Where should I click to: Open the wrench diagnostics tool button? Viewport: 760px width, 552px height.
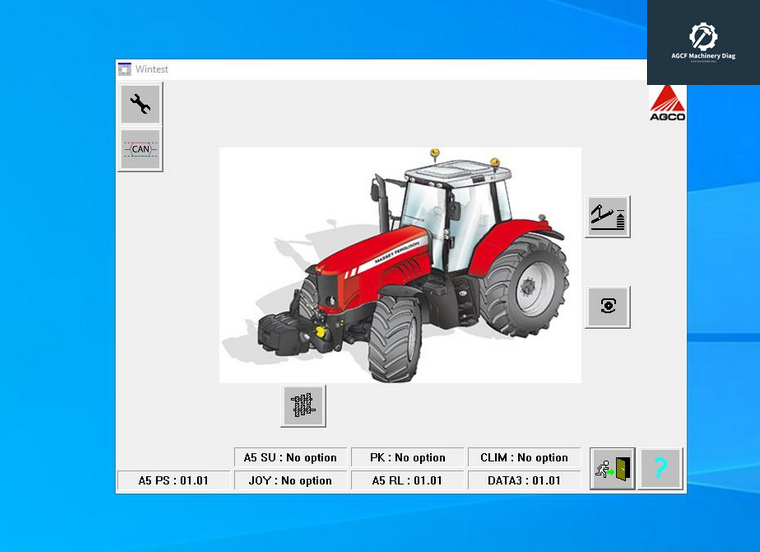coord(140,104)
